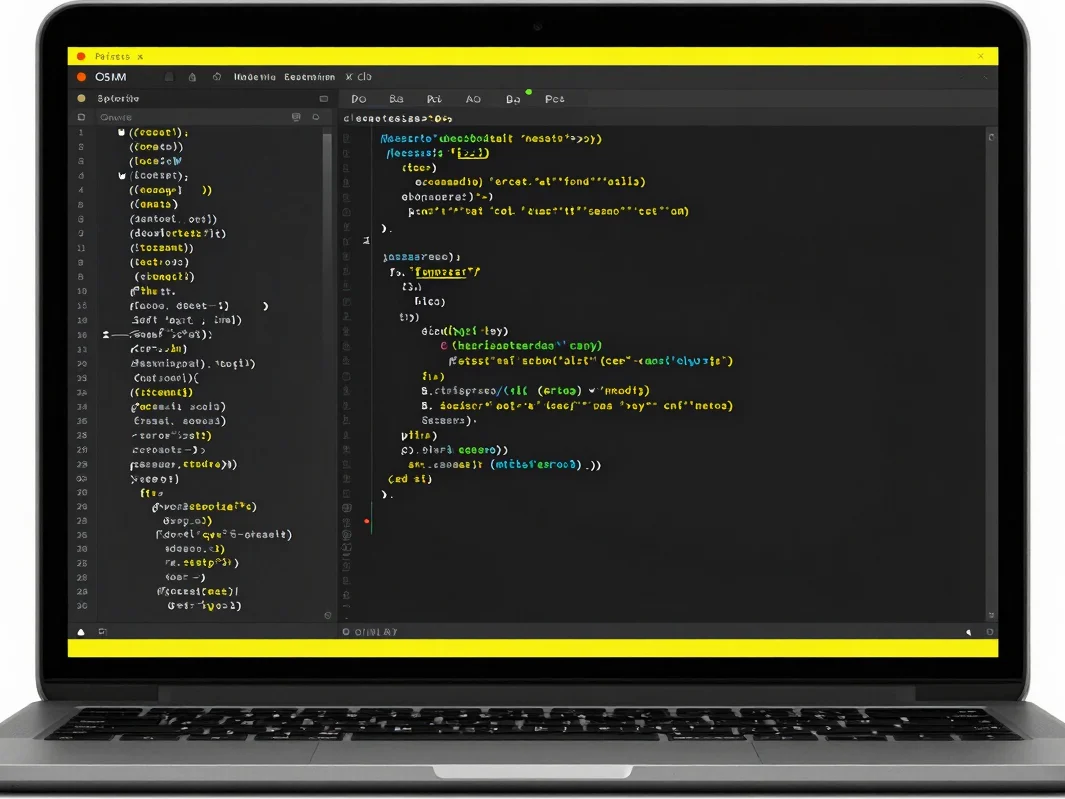Select the "AO" editor tab
This screenshot has height=799, width=1065.
pos(473,99)
